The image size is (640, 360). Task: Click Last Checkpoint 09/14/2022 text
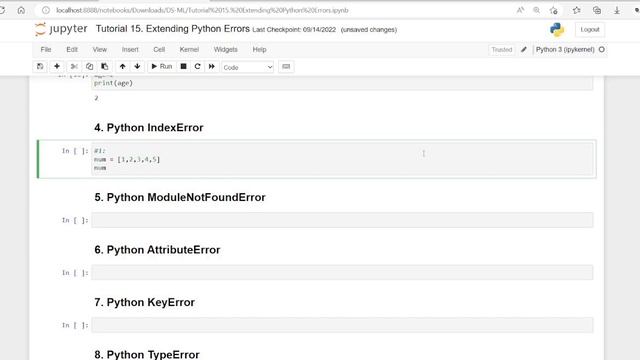tap(294, 29)
